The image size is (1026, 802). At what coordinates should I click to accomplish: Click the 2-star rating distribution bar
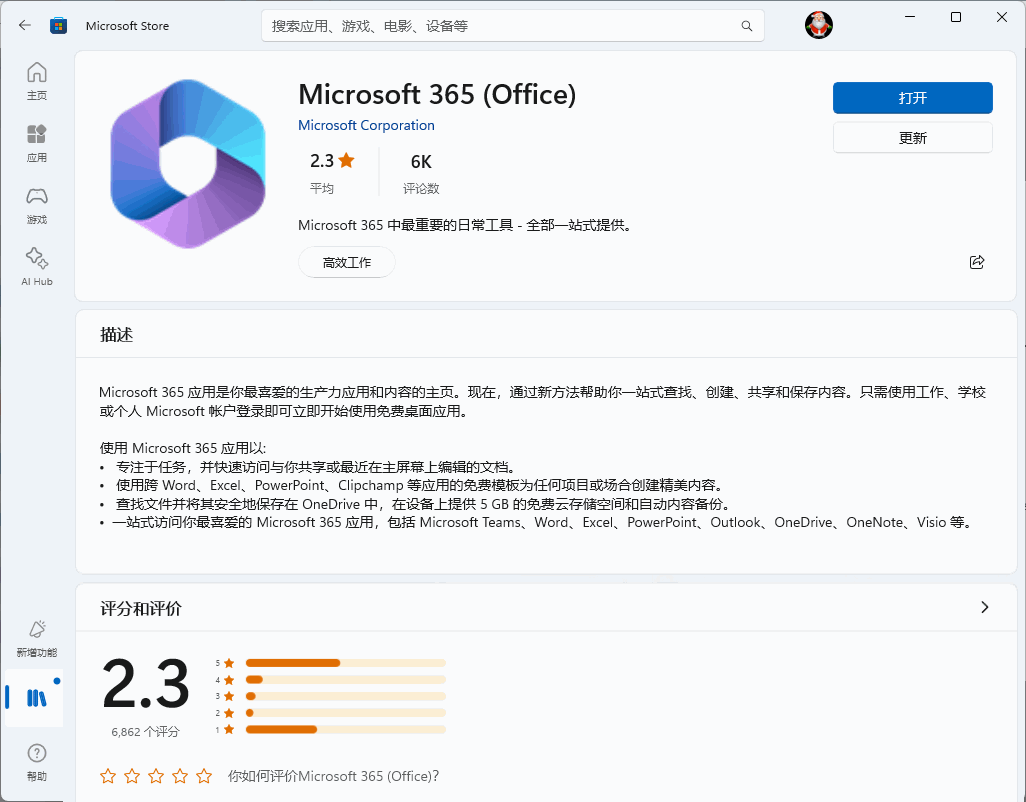[x=345, y=713]
